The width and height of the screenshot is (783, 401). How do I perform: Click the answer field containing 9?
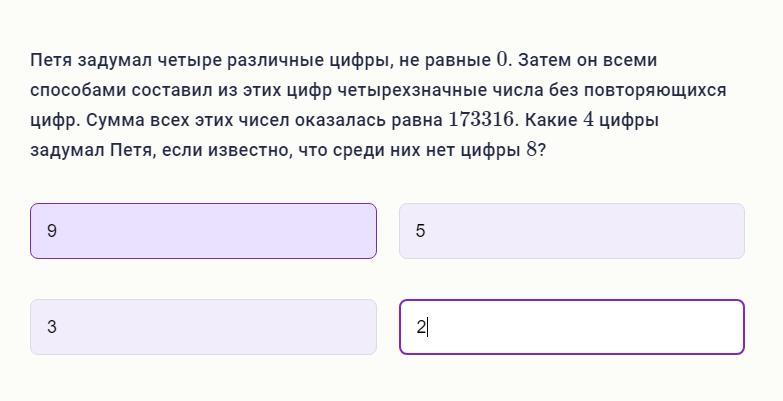coord(203,231)
